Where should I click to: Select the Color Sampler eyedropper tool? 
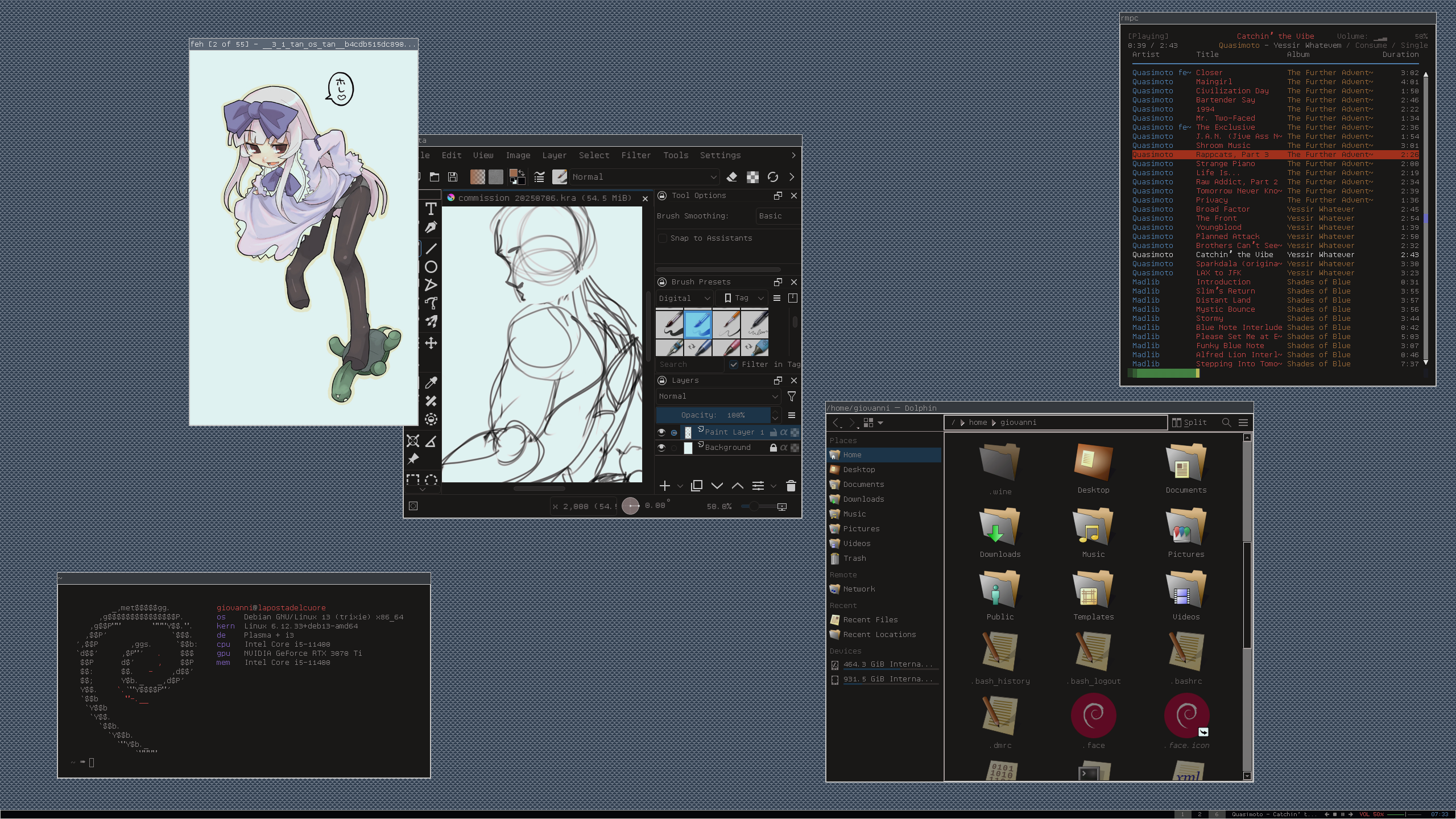431,383
